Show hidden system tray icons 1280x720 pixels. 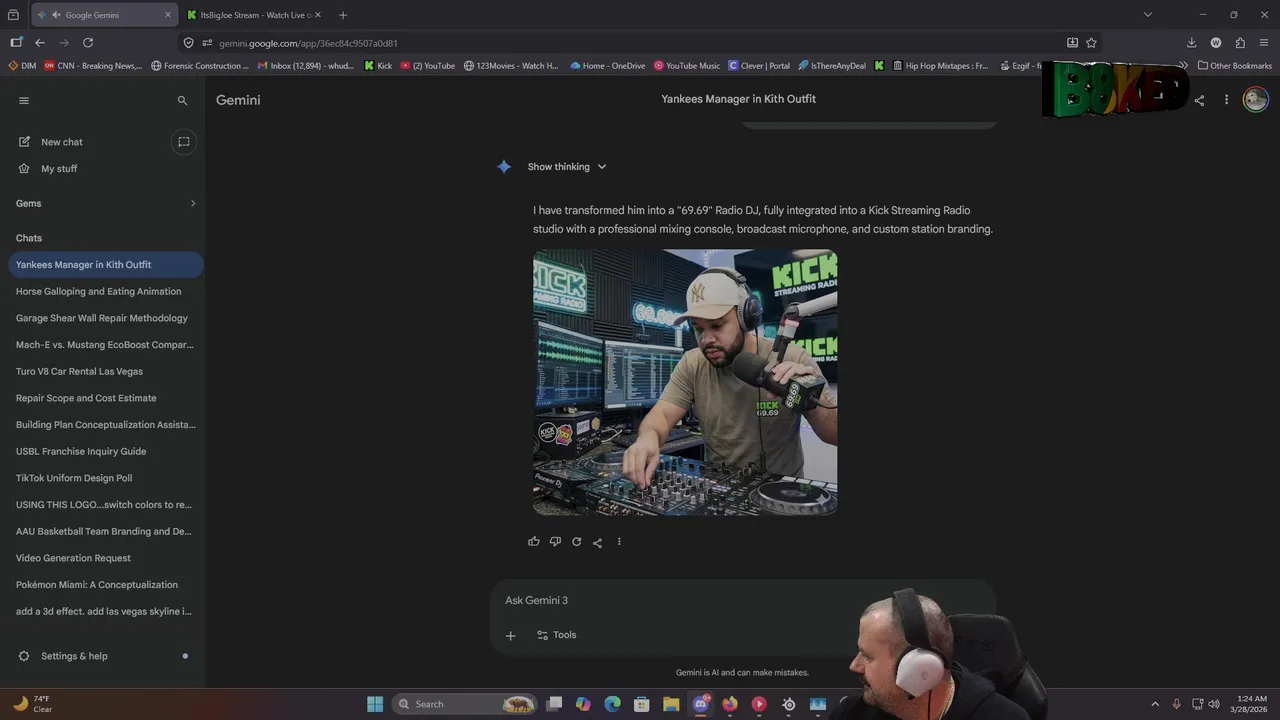(x=1155, y=704)
